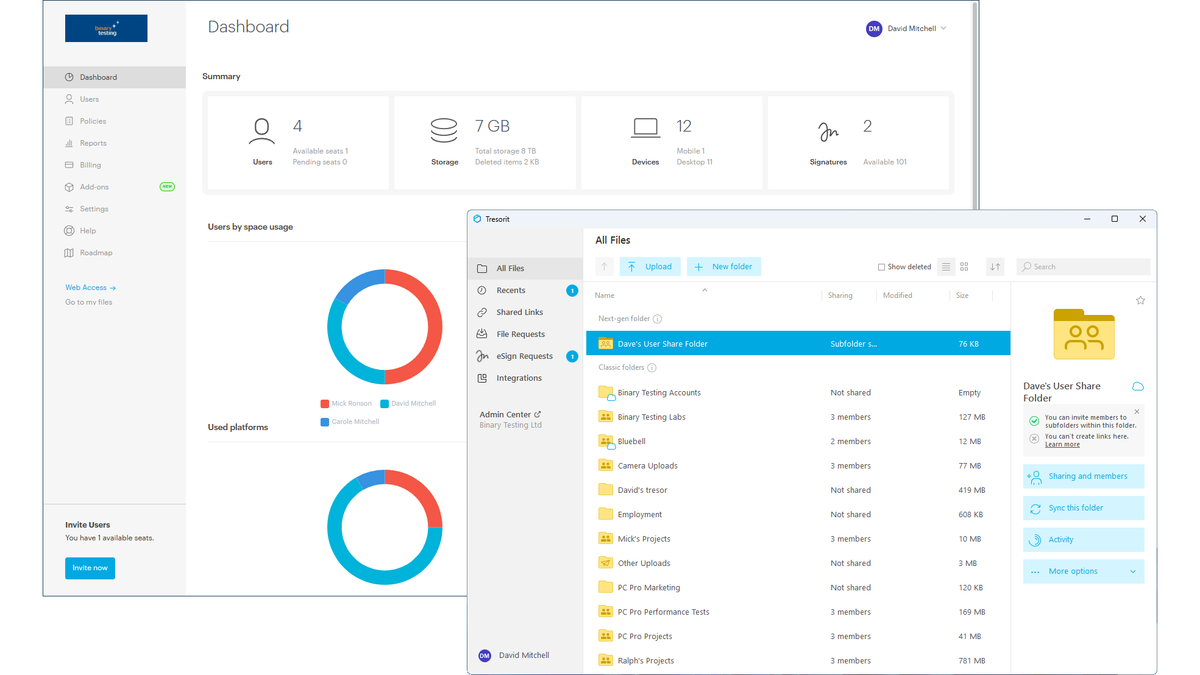Click info icon beside Classic folders
Image resolution: width=1200 pixels, height=675 pixels.
(x=652, y=368)
